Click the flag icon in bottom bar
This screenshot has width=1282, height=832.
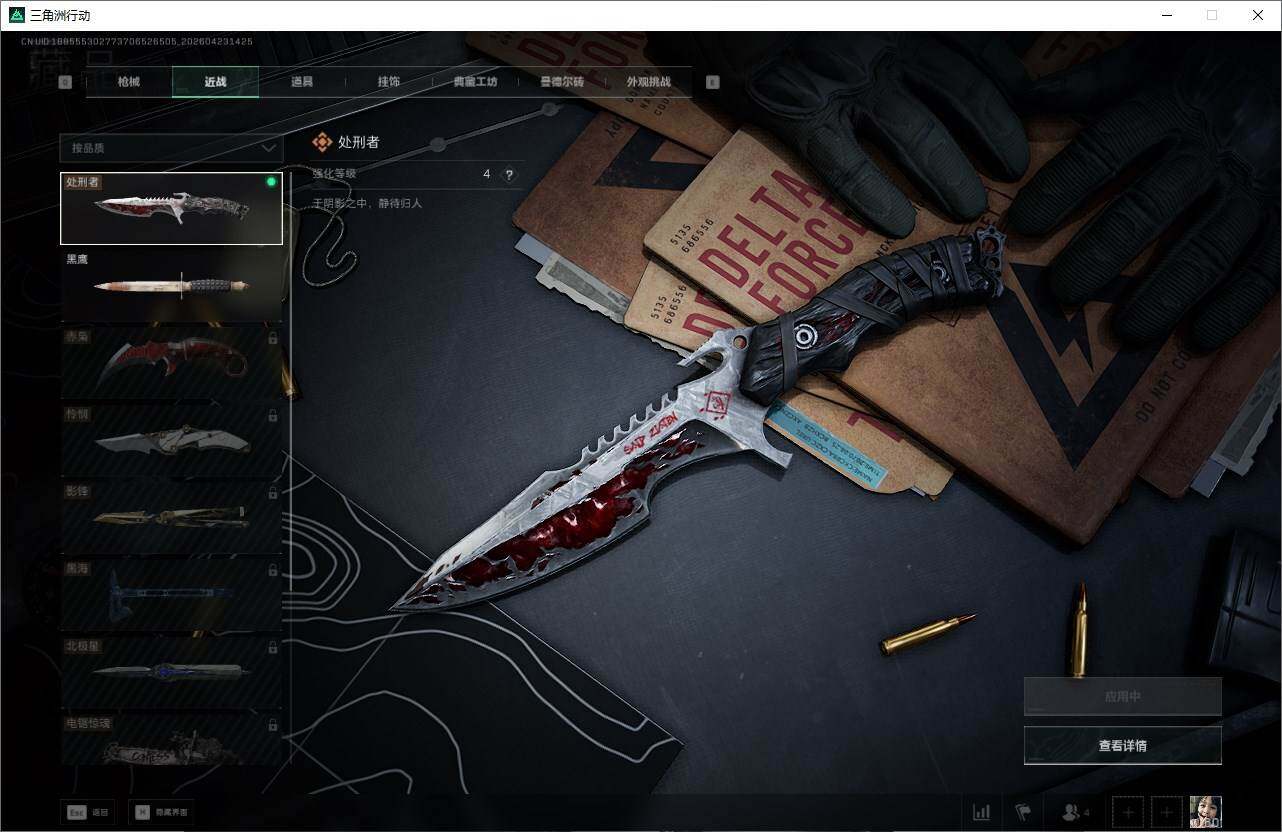click(x=1023, y=812)
